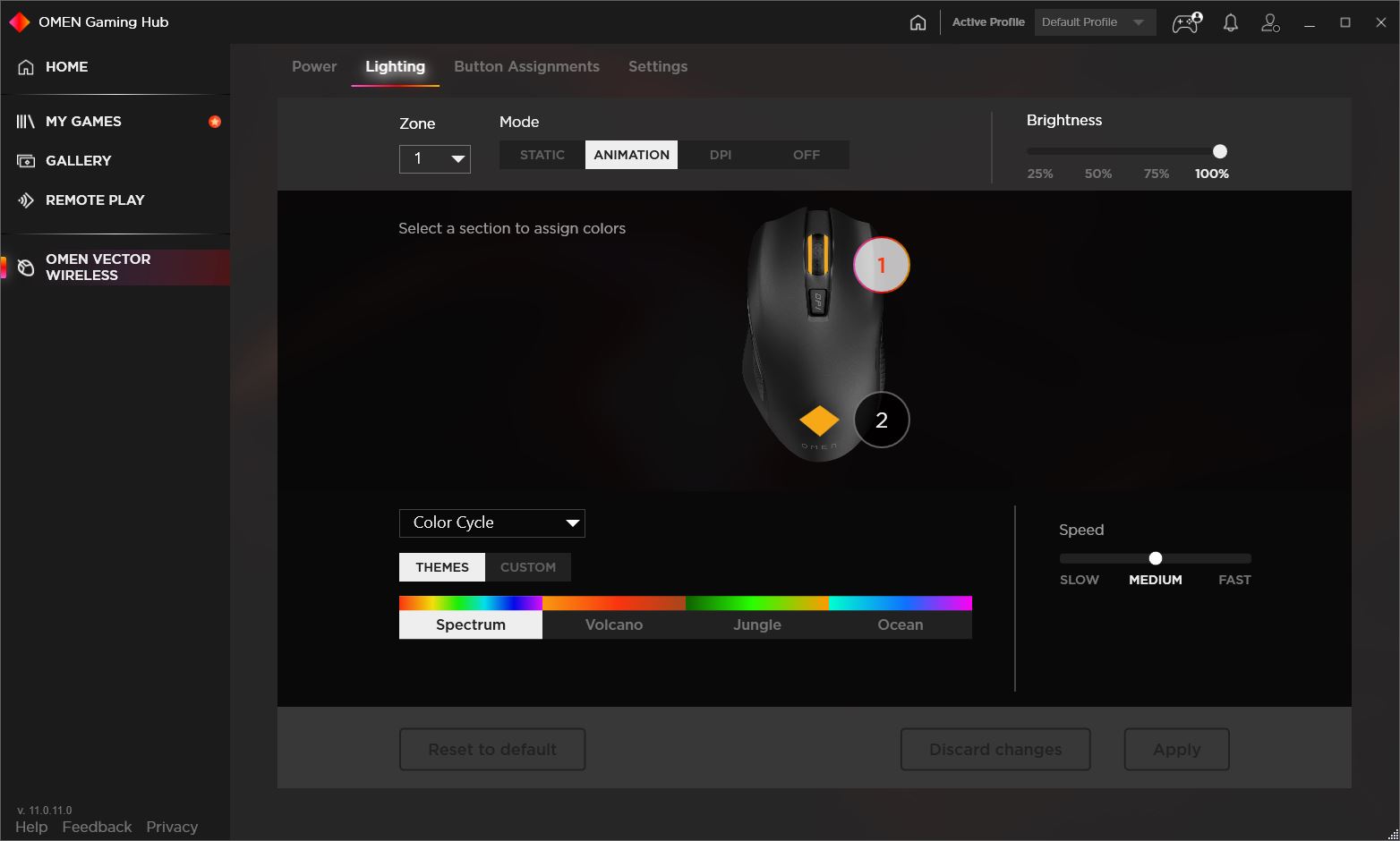Click the Apply button
1400x841 pixels.
tap(1176, 750)
